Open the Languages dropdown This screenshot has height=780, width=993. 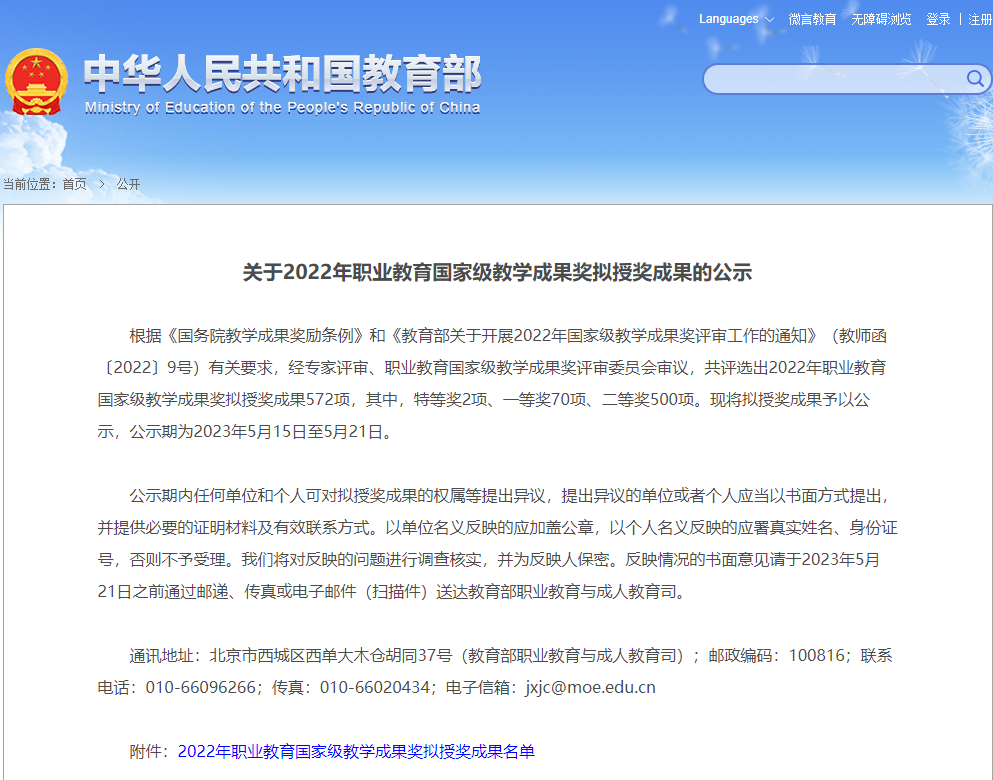coord(736,19)
